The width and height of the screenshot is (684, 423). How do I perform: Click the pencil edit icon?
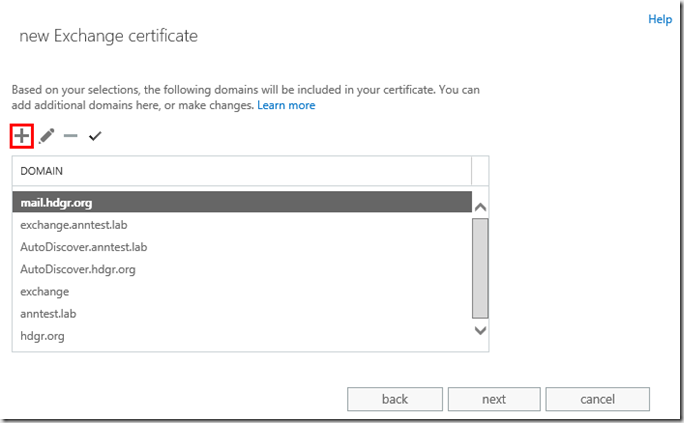[47, 136]
